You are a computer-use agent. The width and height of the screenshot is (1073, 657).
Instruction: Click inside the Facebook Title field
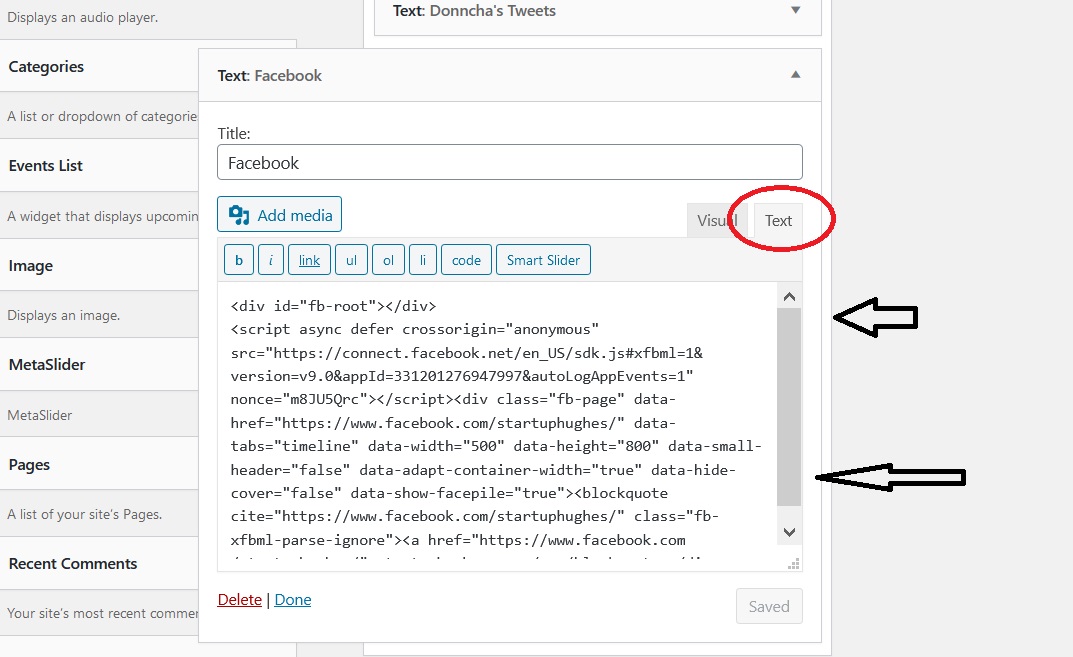click(510, 162)
